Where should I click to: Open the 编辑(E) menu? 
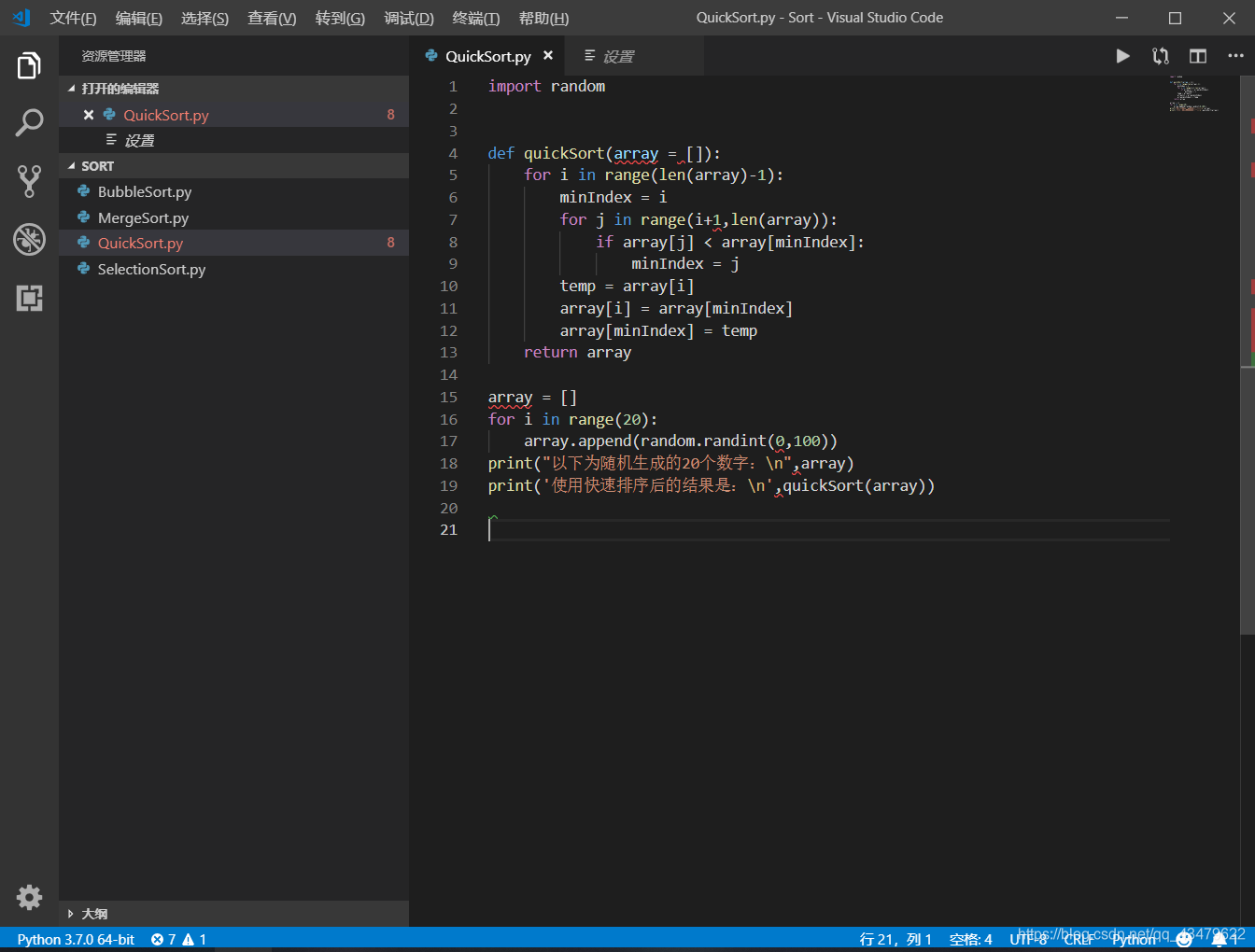(x=138, y=18)
